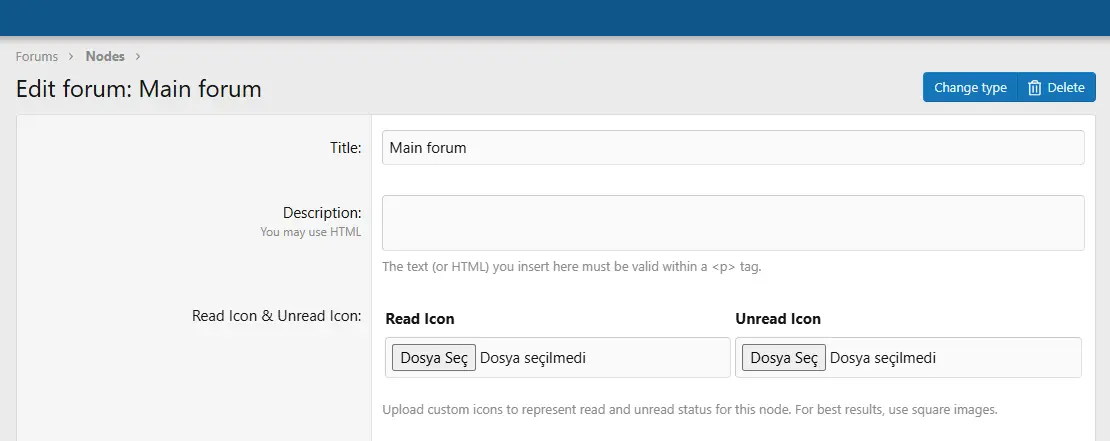1110x441 pixels.
Task: Focus the Title field containing Main forum
Action: tap(733, 147)
